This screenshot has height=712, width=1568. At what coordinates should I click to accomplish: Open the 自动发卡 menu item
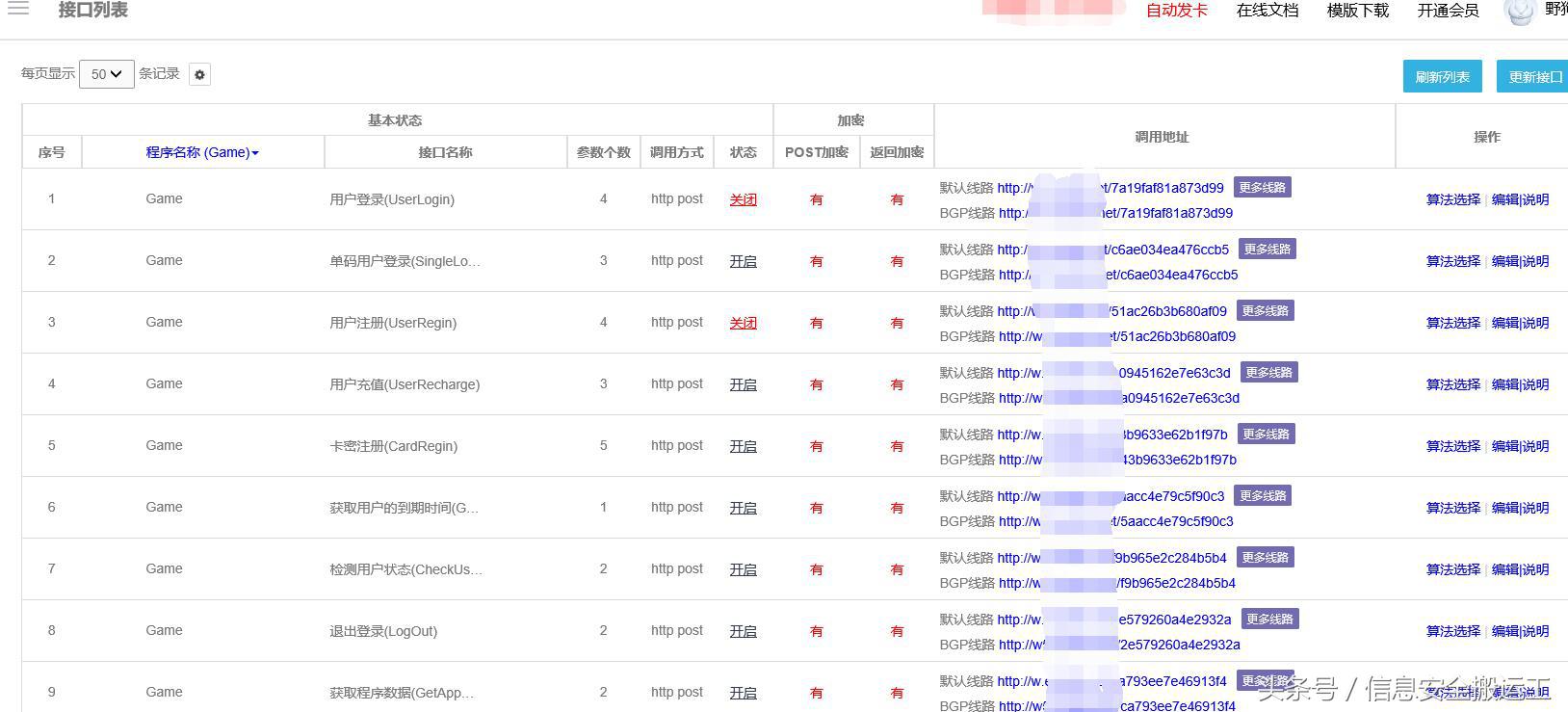pyautogui.click(x=1176, y=11)
